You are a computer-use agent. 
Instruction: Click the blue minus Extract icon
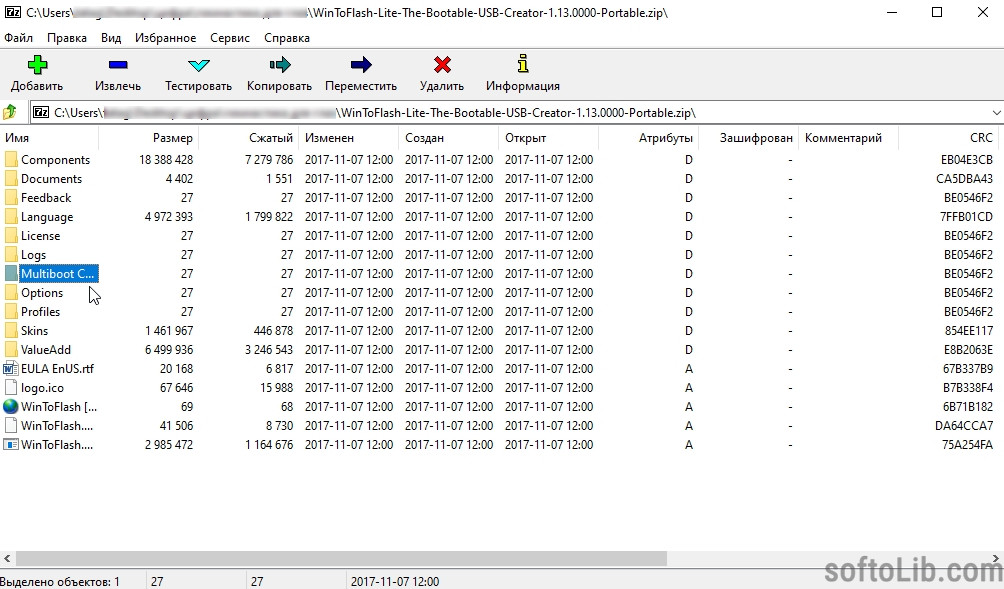(118, 65)
